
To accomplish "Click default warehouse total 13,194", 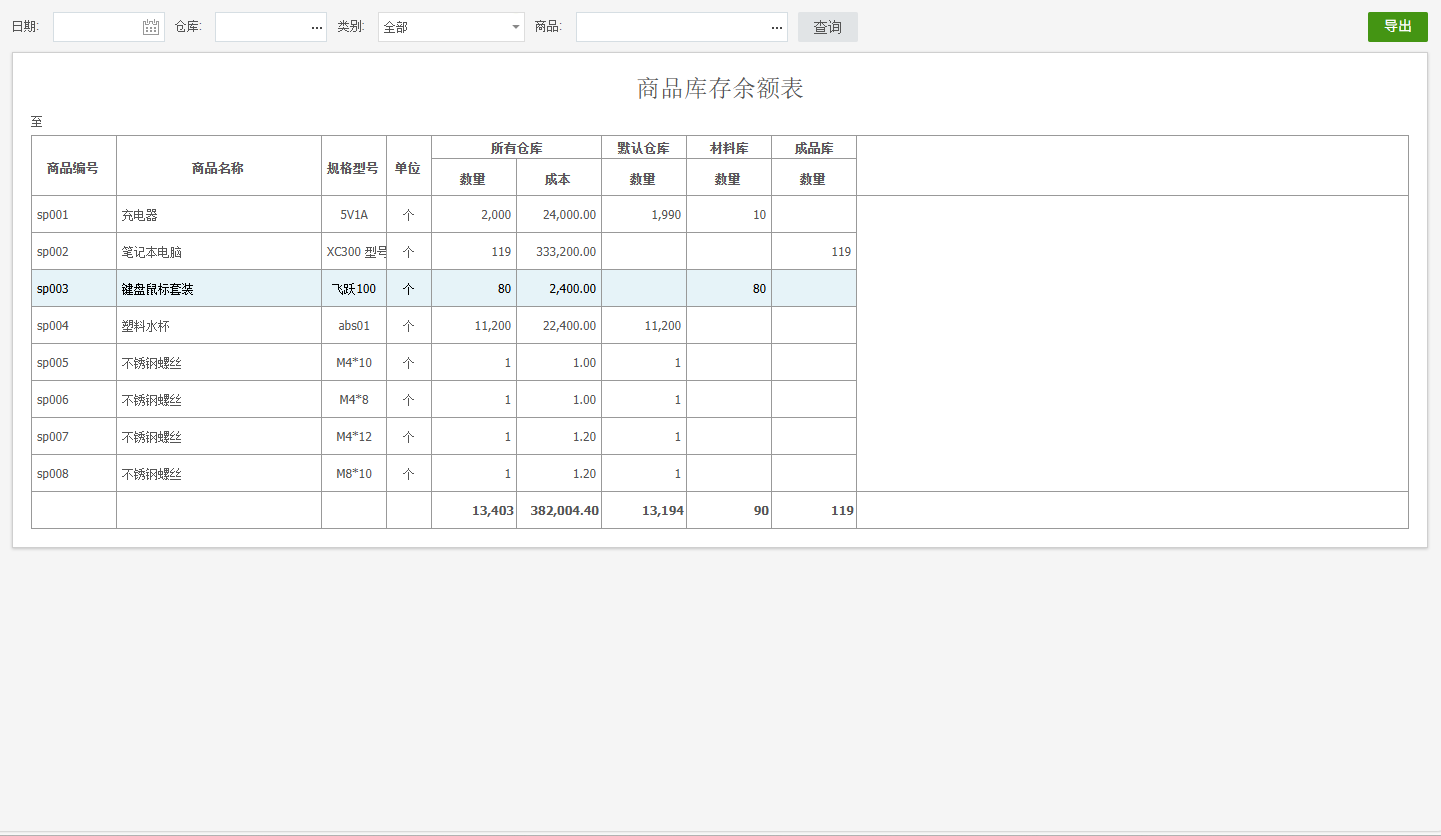I will [x=663, y=510].
